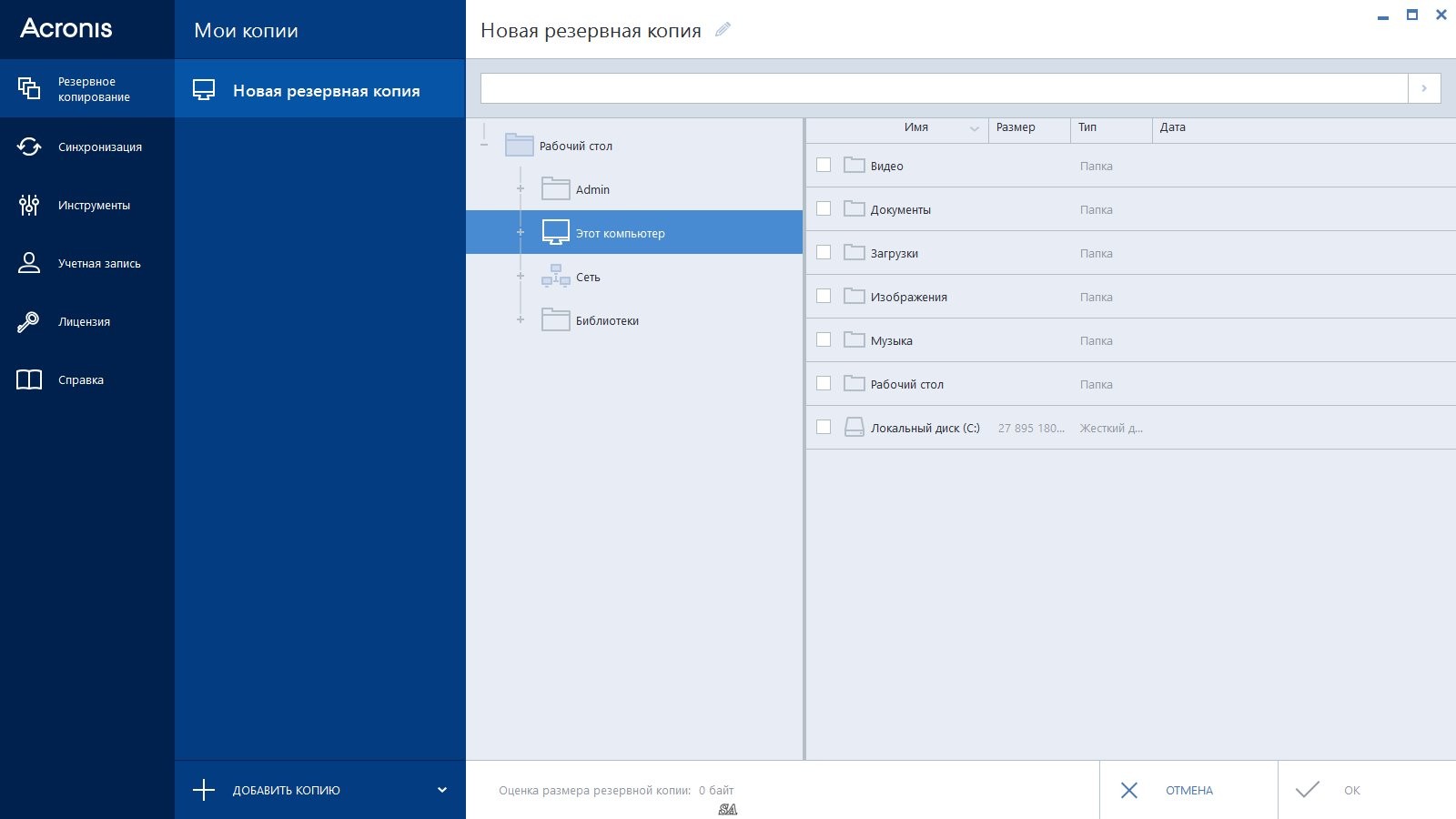Click the backup size estimate 0 байт text
Viewport: 1456px width, 819px height.
(716, 790)
